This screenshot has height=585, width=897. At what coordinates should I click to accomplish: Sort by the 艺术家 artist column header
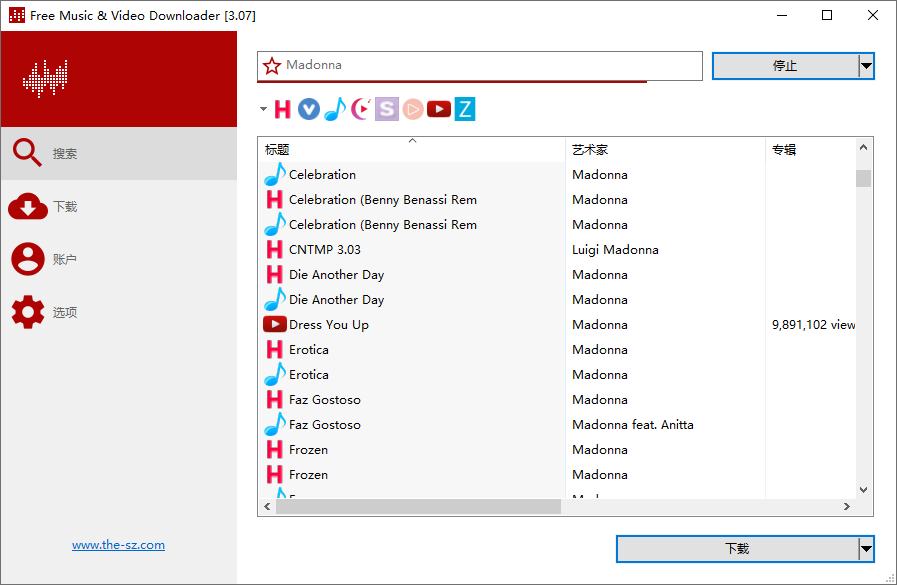click(665, 150)
